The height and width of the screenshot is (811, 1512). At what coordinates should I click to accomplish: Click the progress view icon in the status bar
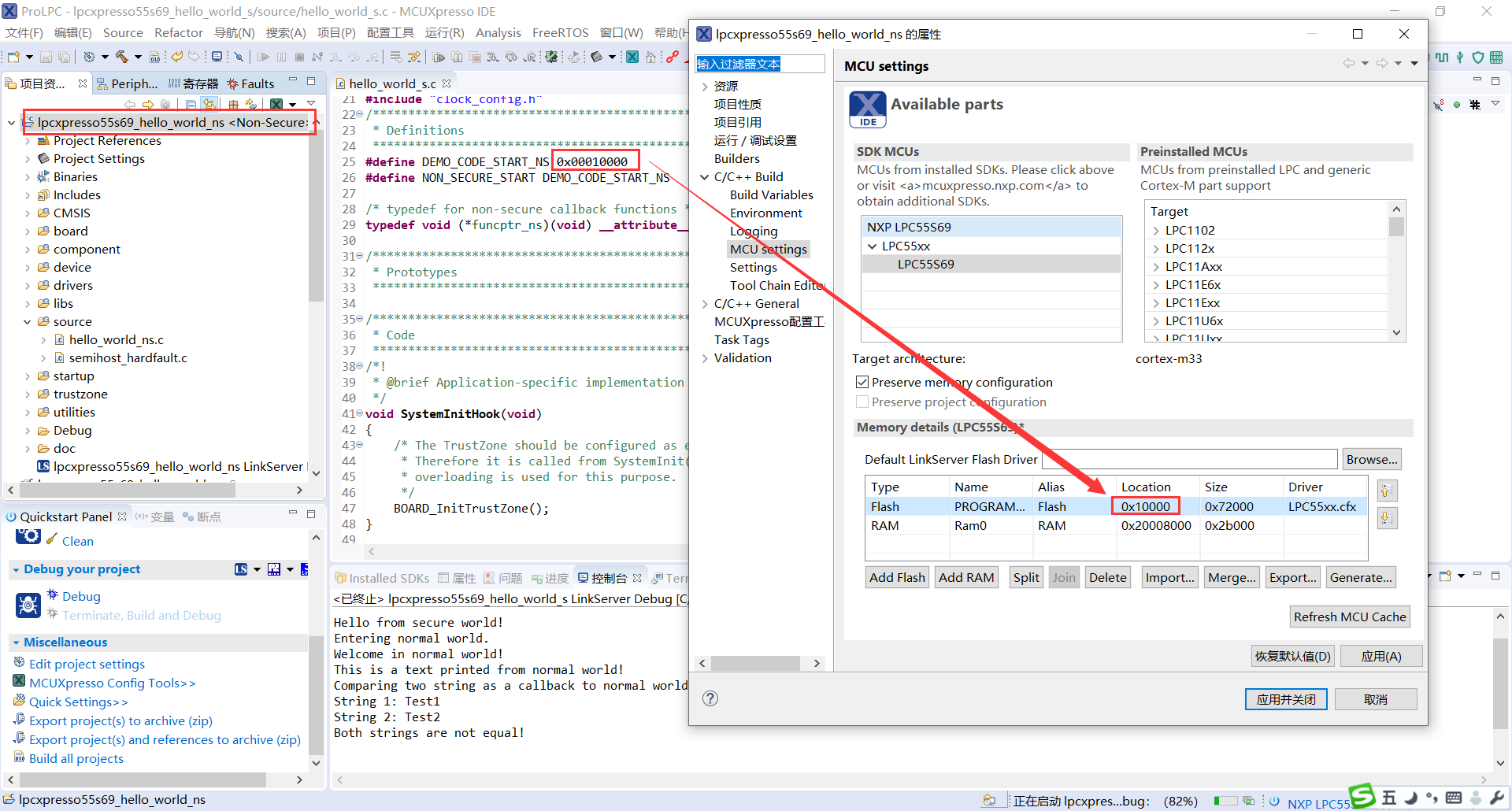pyautogui.click(x=1248, y=801)
